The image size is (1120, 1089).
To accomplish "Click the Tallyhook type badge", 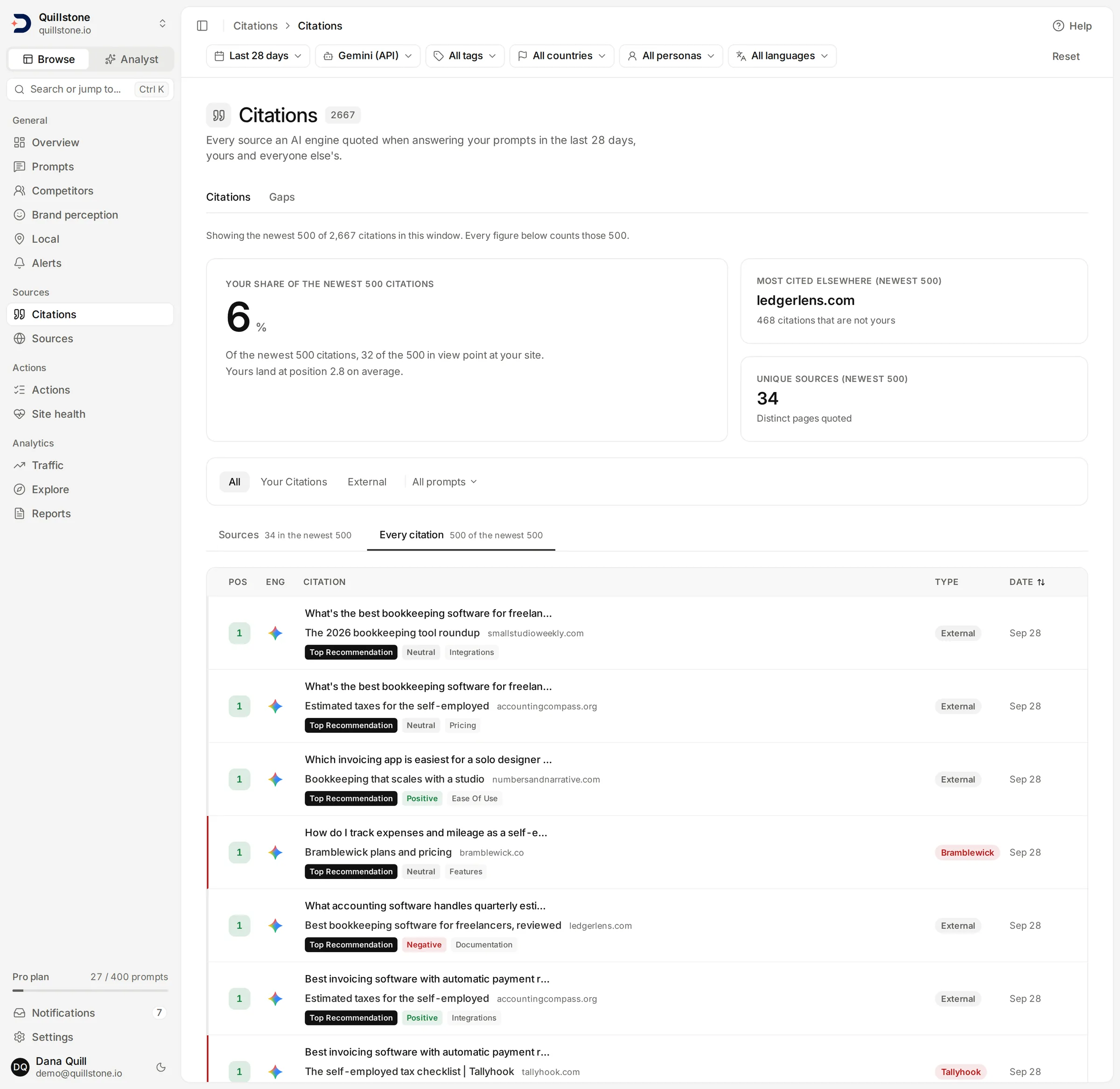I will click(x=960, y=1072).
